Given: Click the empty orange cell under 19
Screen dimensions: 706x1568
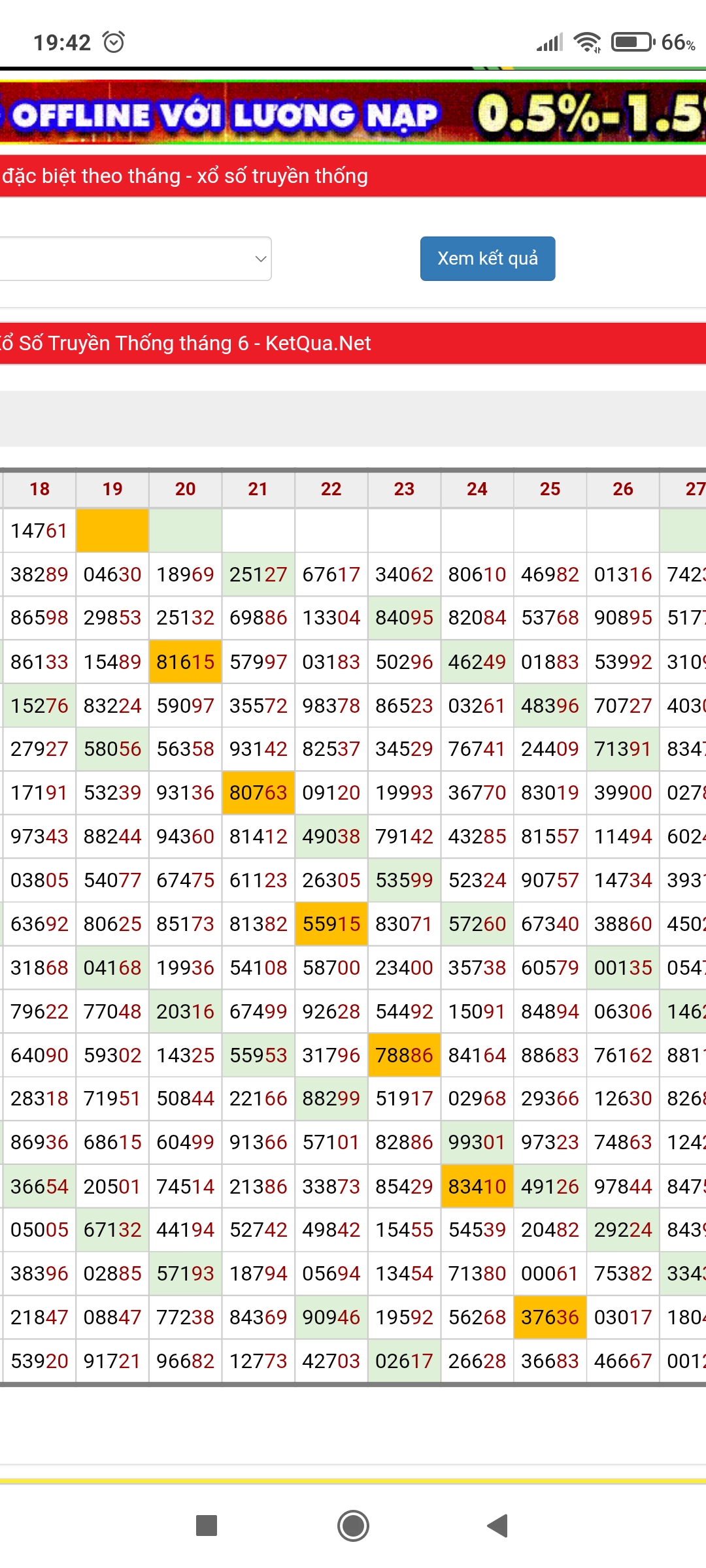Looking at the screenshot, I should click(x=112, y=531).
